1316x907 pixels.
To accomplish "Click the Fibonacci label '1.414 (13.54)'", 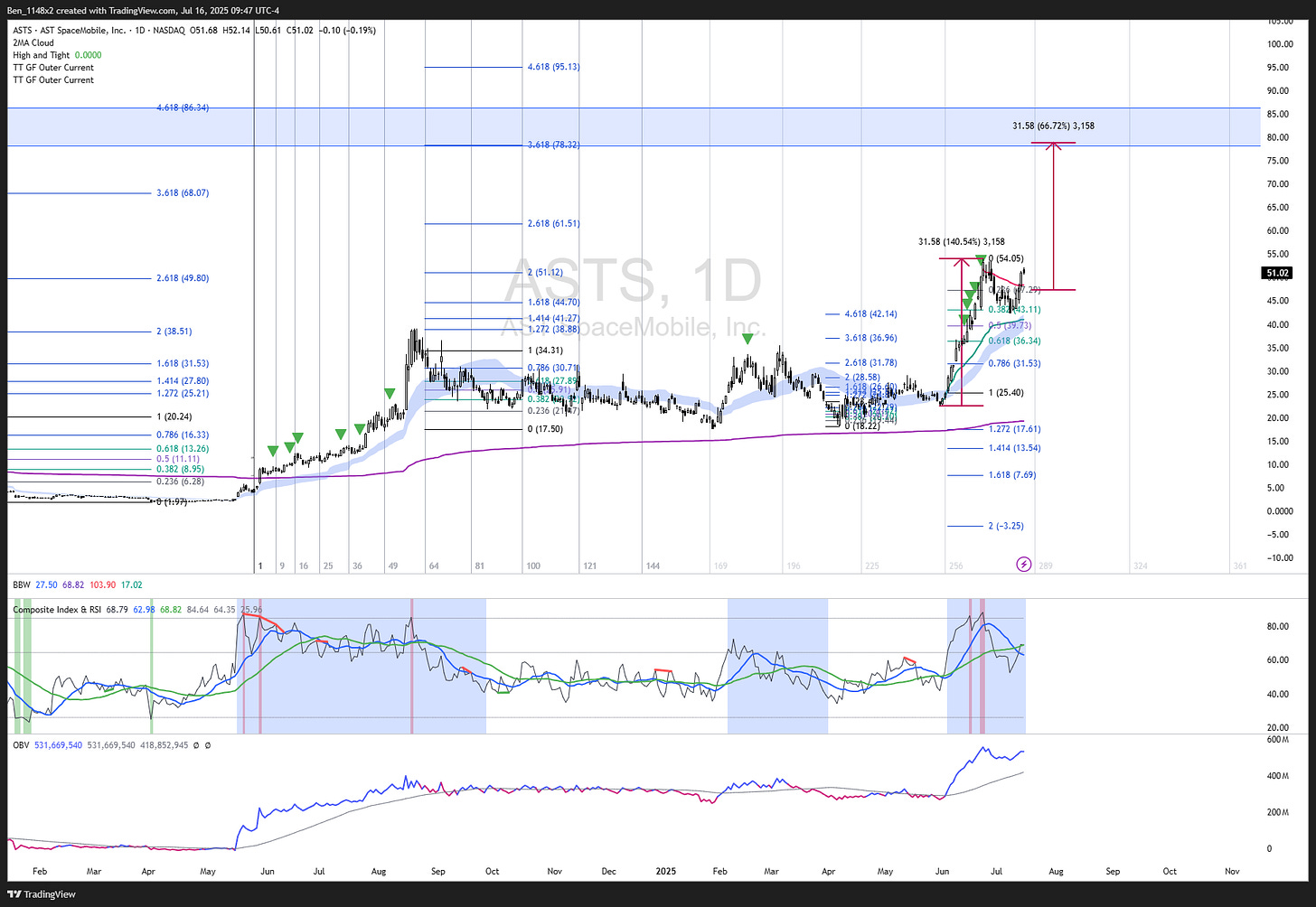I will point(1014,448).
